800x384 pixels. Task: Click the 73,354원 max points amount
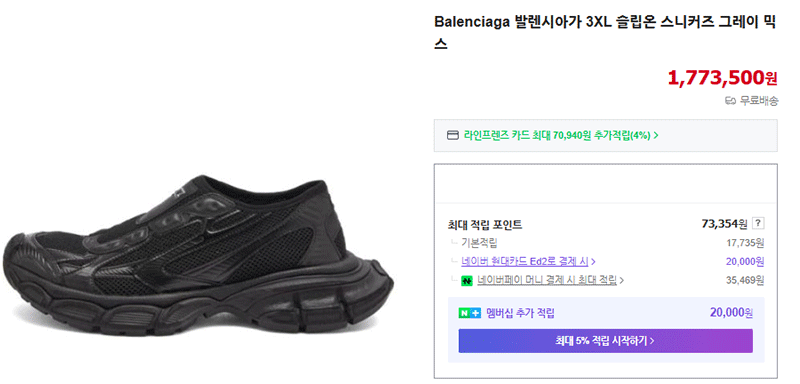point(724,223)
